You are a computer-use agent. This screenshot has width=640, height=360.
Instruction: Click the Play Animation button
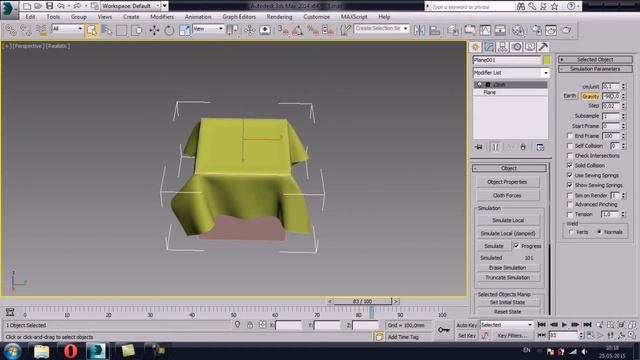coord(564,325)
